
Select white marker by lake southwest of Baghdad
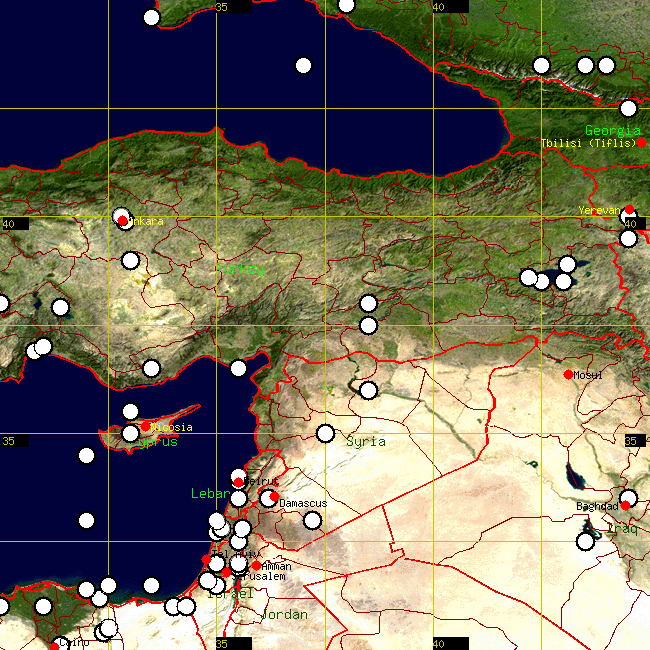point(585,541)
